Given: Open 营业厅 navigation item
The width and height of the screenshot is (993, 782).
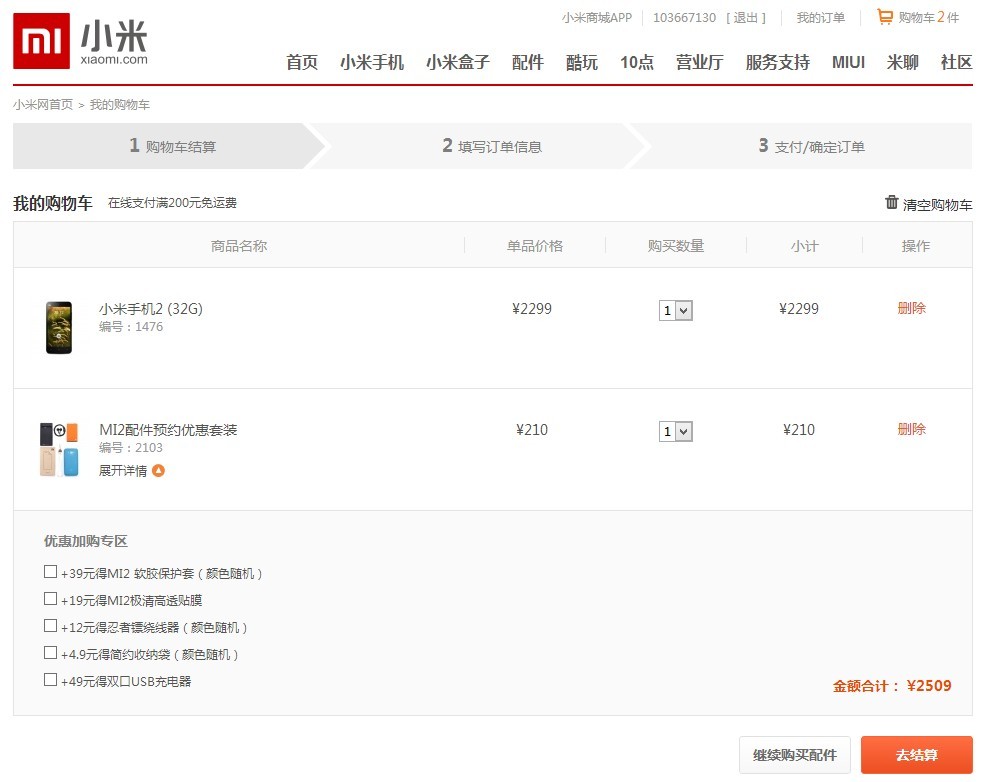Looking at the screenshot, I should click(x=700, y=62).
